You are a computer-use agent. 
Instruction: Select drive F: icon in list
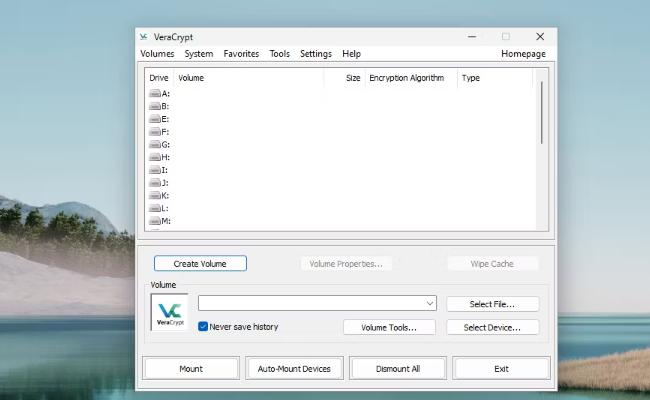[x=155, y=132]
